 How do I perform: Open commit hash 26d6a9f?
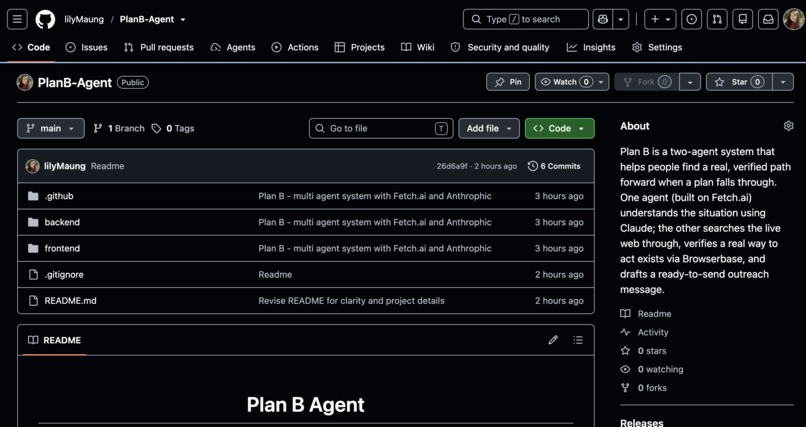pyautogui.click(x=452, y=166)
